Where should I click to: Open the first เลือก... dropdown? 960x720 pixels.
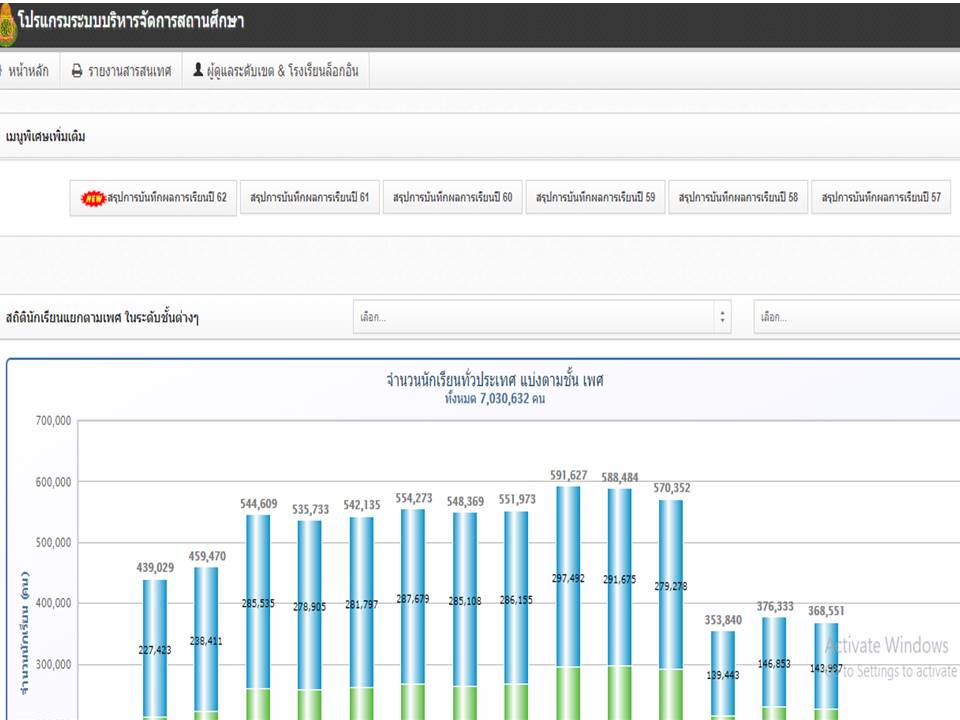pyautogui.click(x=542, y=317)
